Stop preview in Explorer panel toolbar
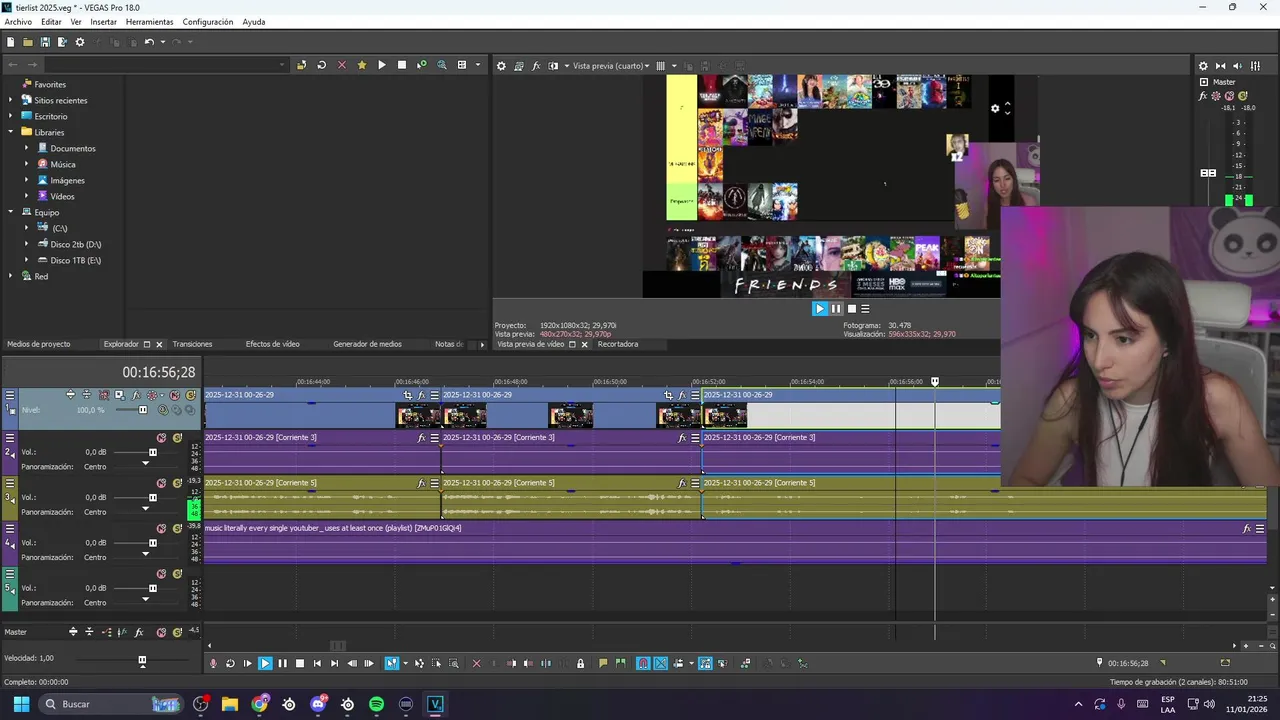 coord(402,65)
